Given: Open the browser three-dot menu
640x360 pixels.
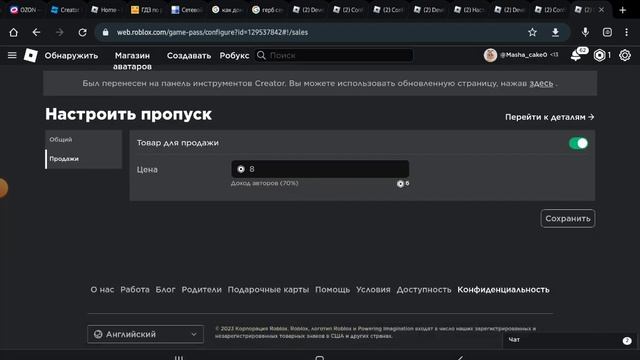Looking at the screenshot, I should (x=627, y=32).
